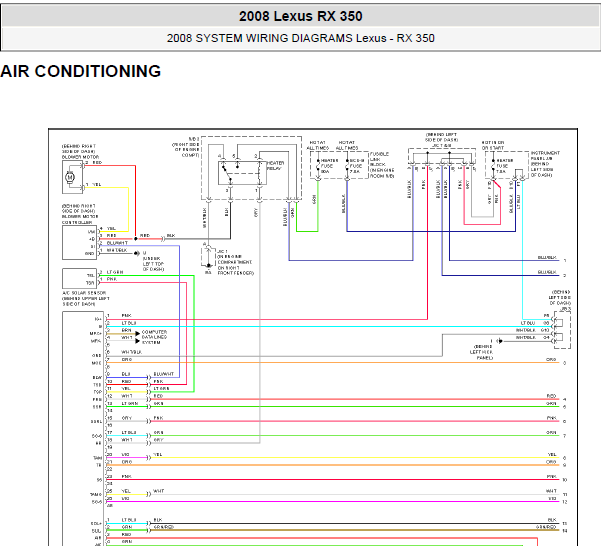Click the "HOT IN ON OR START" label

(493, 145)
